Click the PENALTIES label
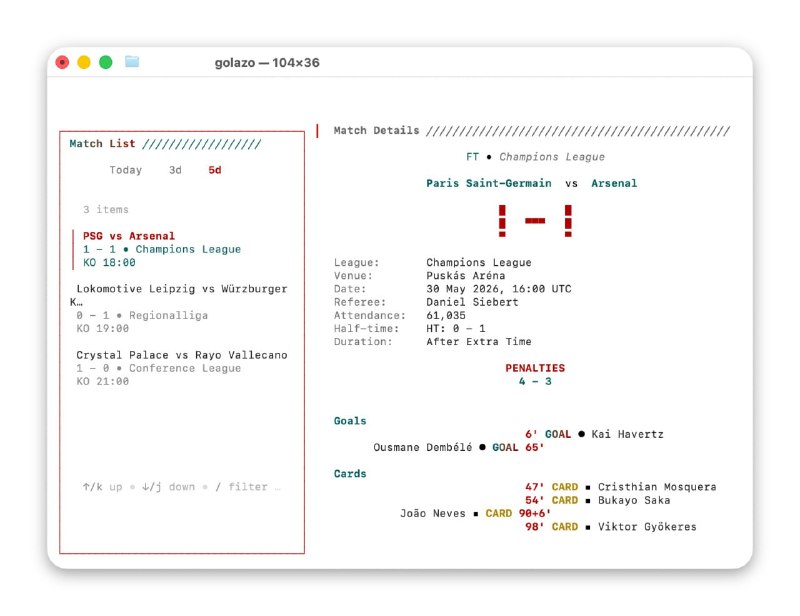 coord(535,368)
